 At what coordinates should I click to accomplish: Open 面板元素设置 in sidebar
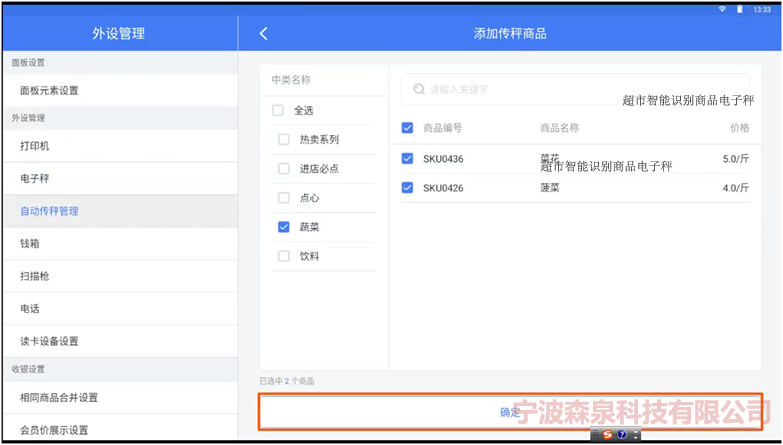point(119,90)
